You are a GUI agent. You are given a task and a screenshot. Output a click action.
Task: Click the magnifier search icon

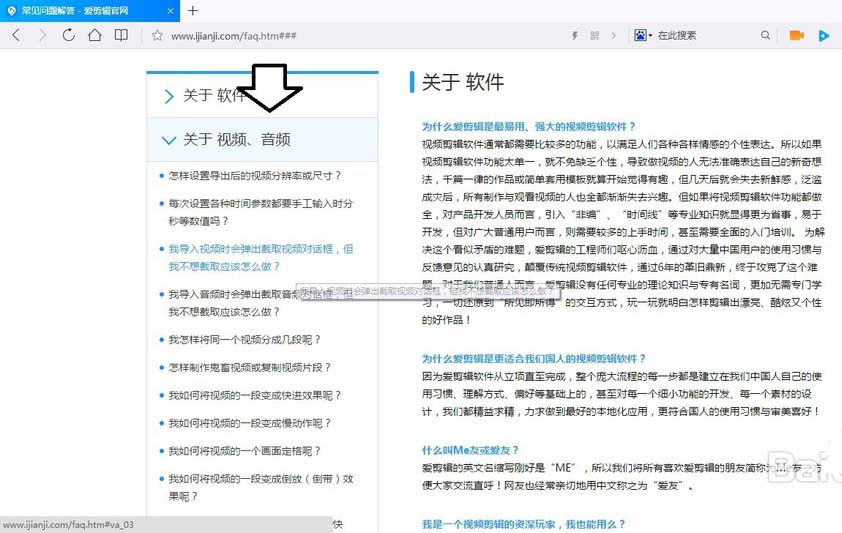[765, 35]
